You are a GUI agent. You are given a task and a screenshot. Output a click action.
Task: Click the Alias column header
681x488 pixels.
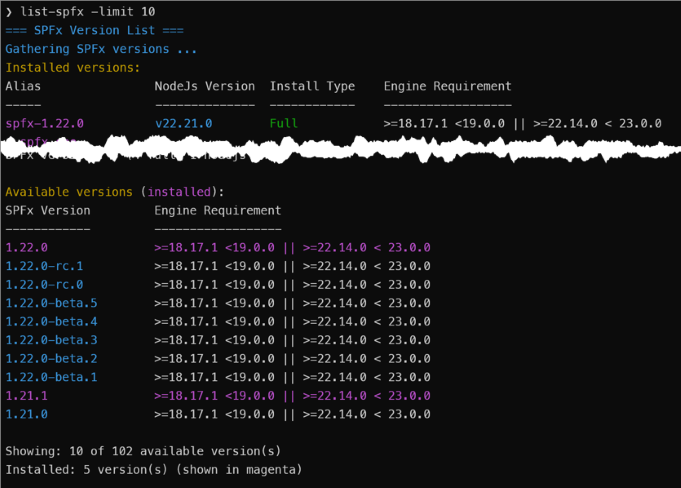coord(23,87)
